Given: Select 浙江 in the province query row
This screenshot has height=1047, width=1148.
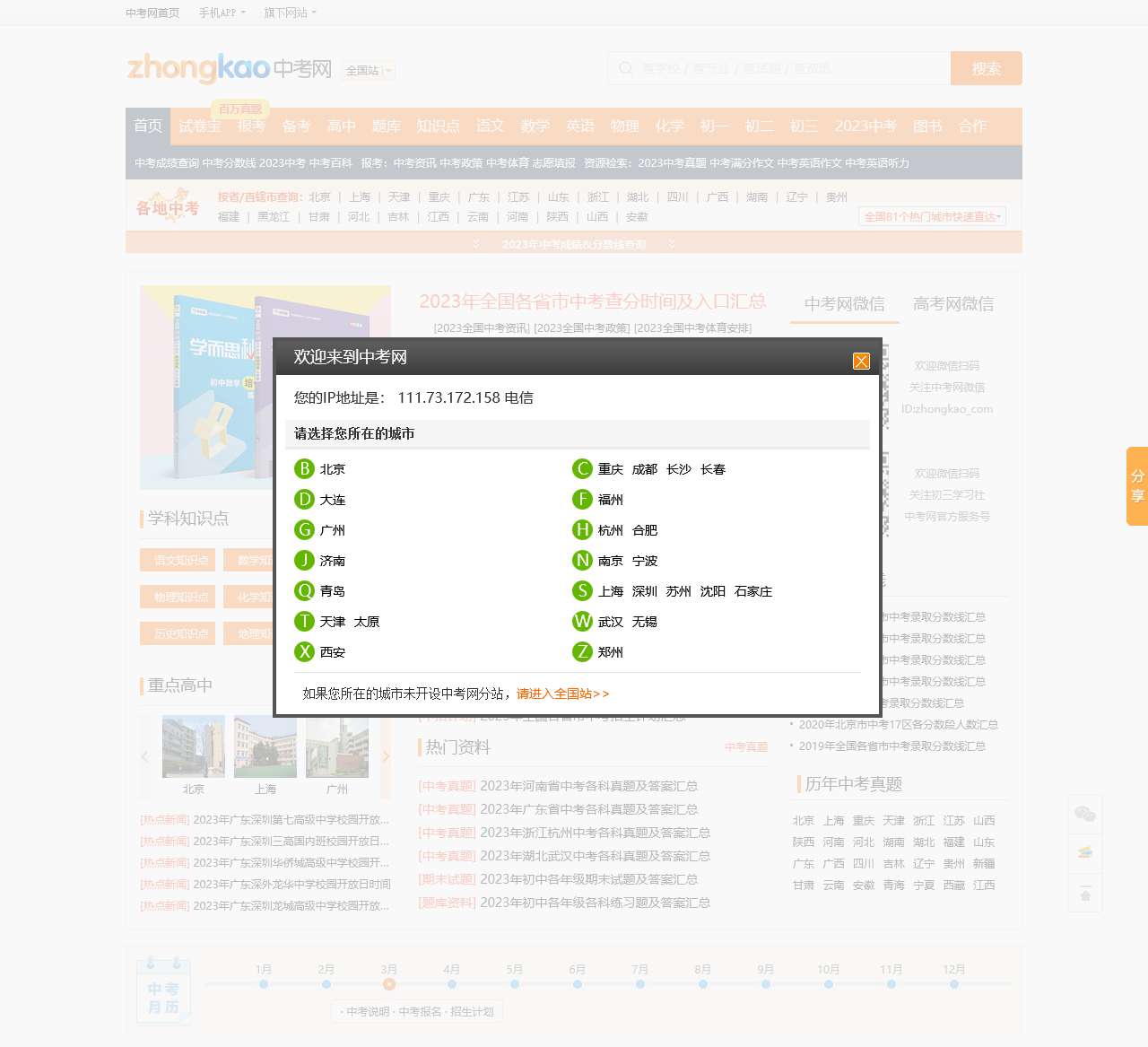Looking at the screenshot, I should click(598, 197).
